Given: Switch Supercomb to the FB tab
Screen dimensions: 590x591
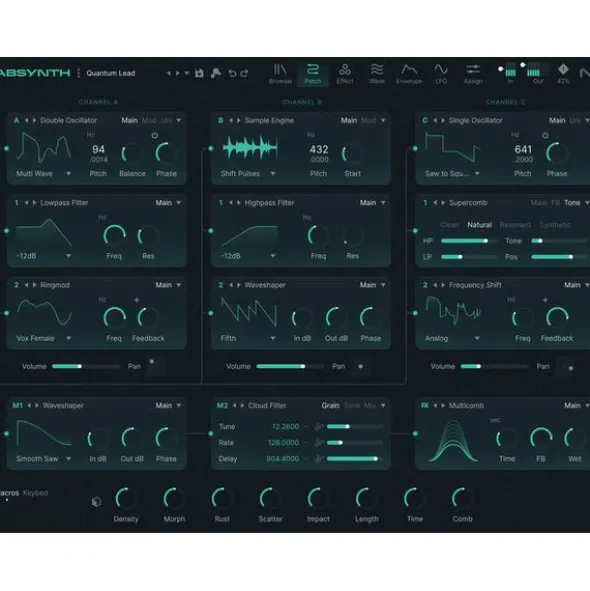Looking at the screenshot, I should click(x=555, y=203).
